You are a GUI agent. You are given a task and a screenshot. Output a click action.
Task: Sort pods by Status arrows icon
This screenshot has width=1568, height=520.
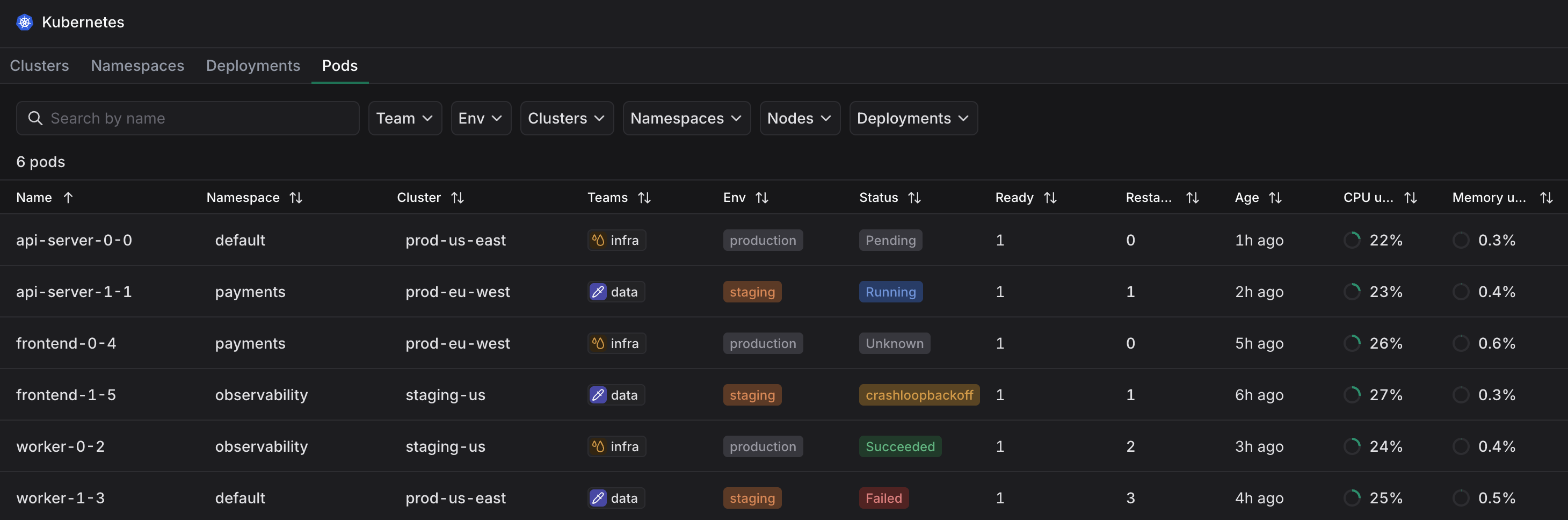pos(914,197)
